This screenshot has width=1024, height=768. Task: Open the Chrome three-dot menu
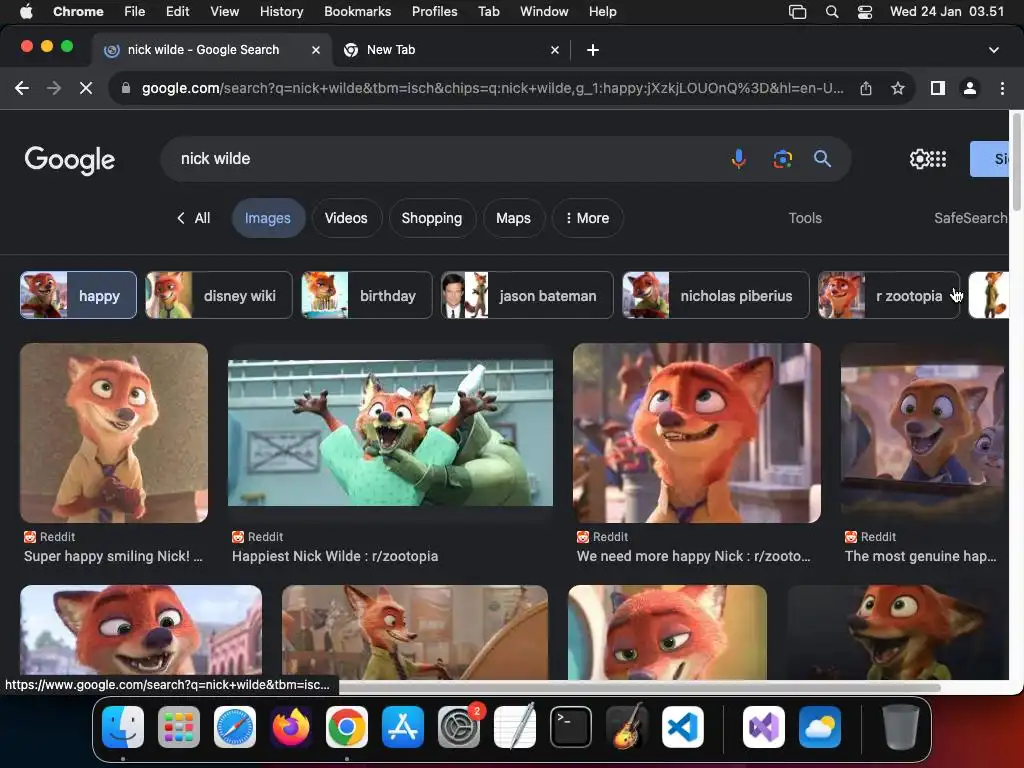pyautogui.click(x=1002, y=88)
